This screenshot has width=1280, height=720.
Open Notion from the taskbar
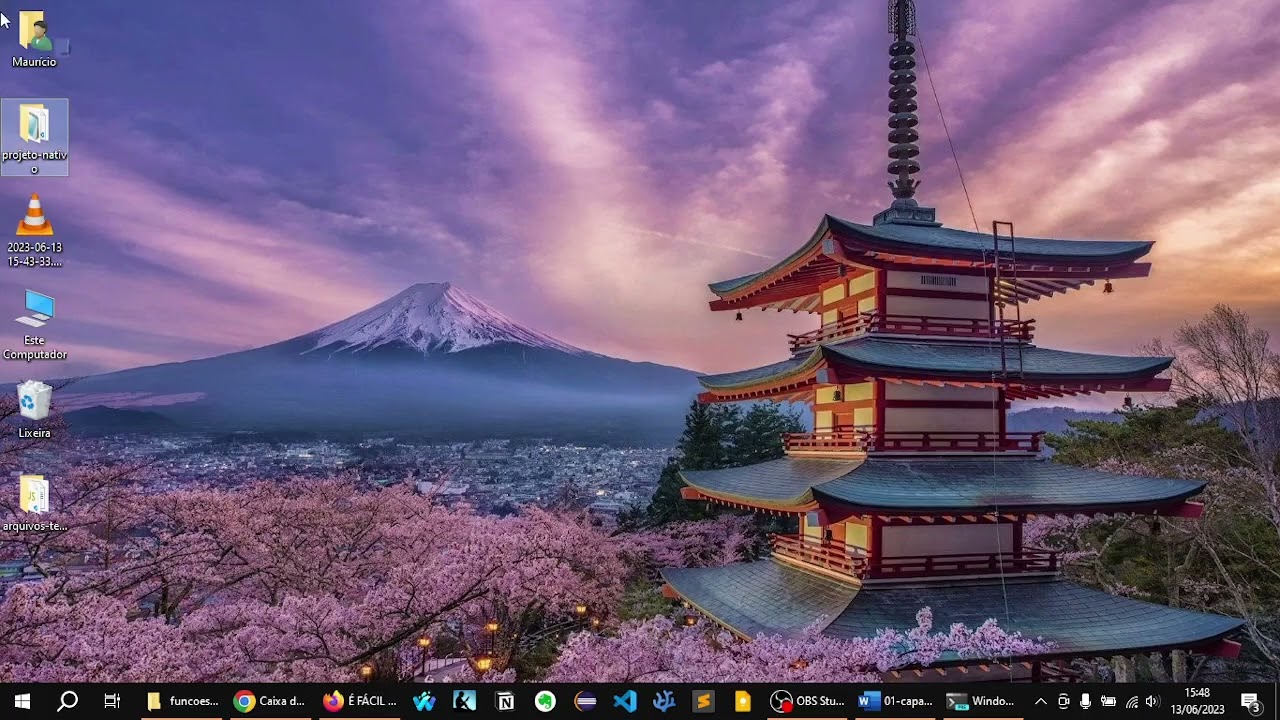click(x=505, y=701)
